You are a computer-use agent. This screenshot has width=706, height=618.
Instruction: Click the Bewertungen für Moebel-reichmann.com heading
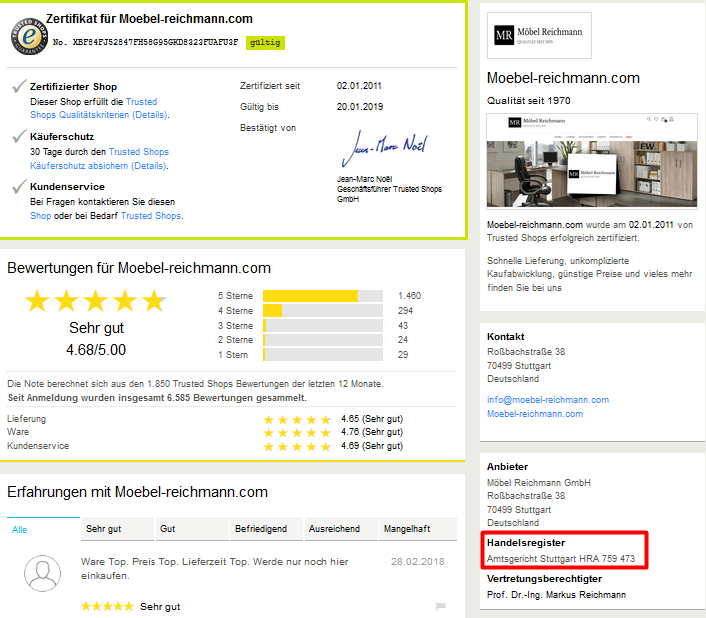click(x=139, y=268)
